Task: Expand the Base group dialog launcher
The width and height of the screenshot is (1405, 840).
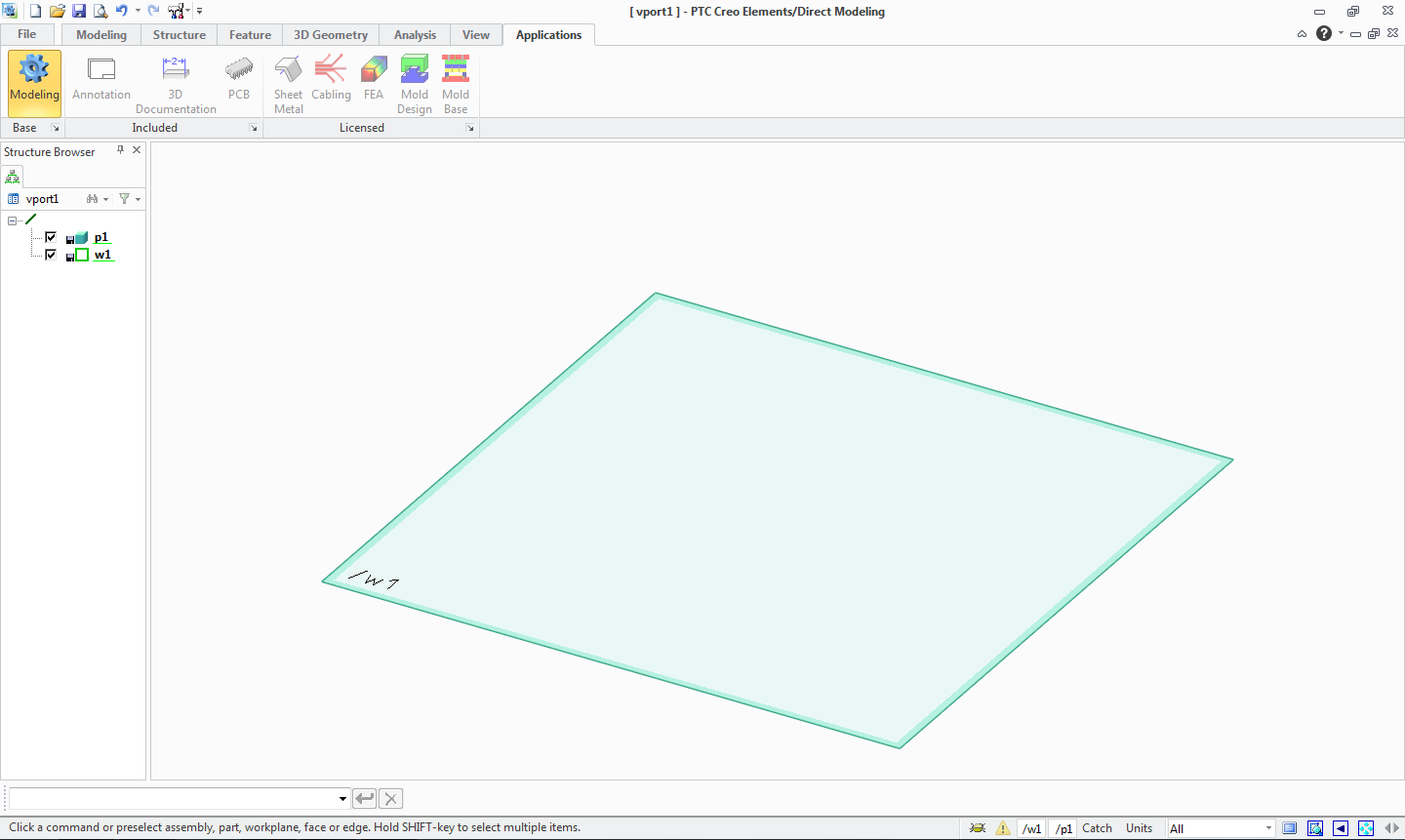Action: (x=56, y=128)
